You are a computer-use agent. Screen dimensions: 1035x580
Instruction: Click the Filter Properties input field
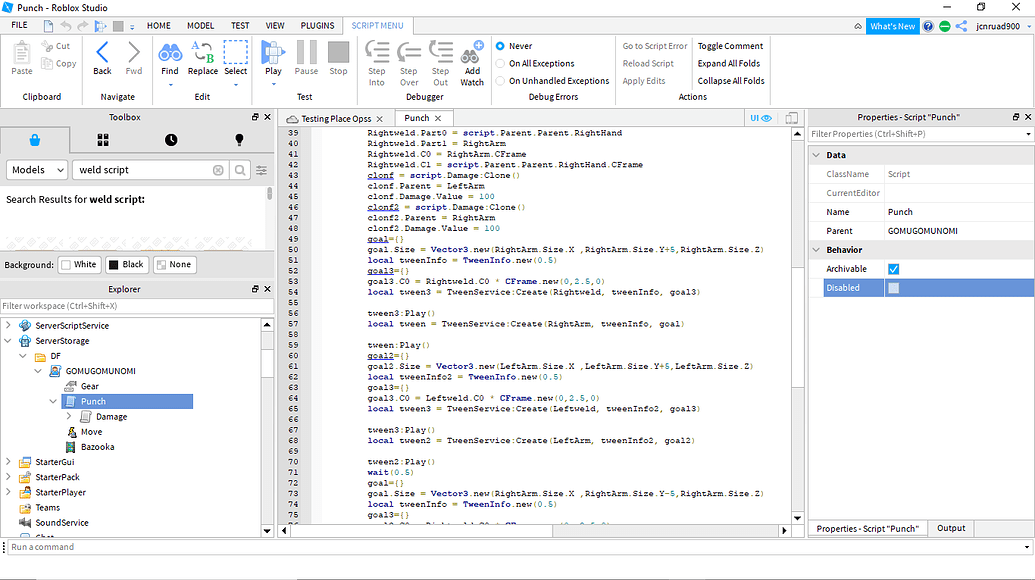(920, 134)
